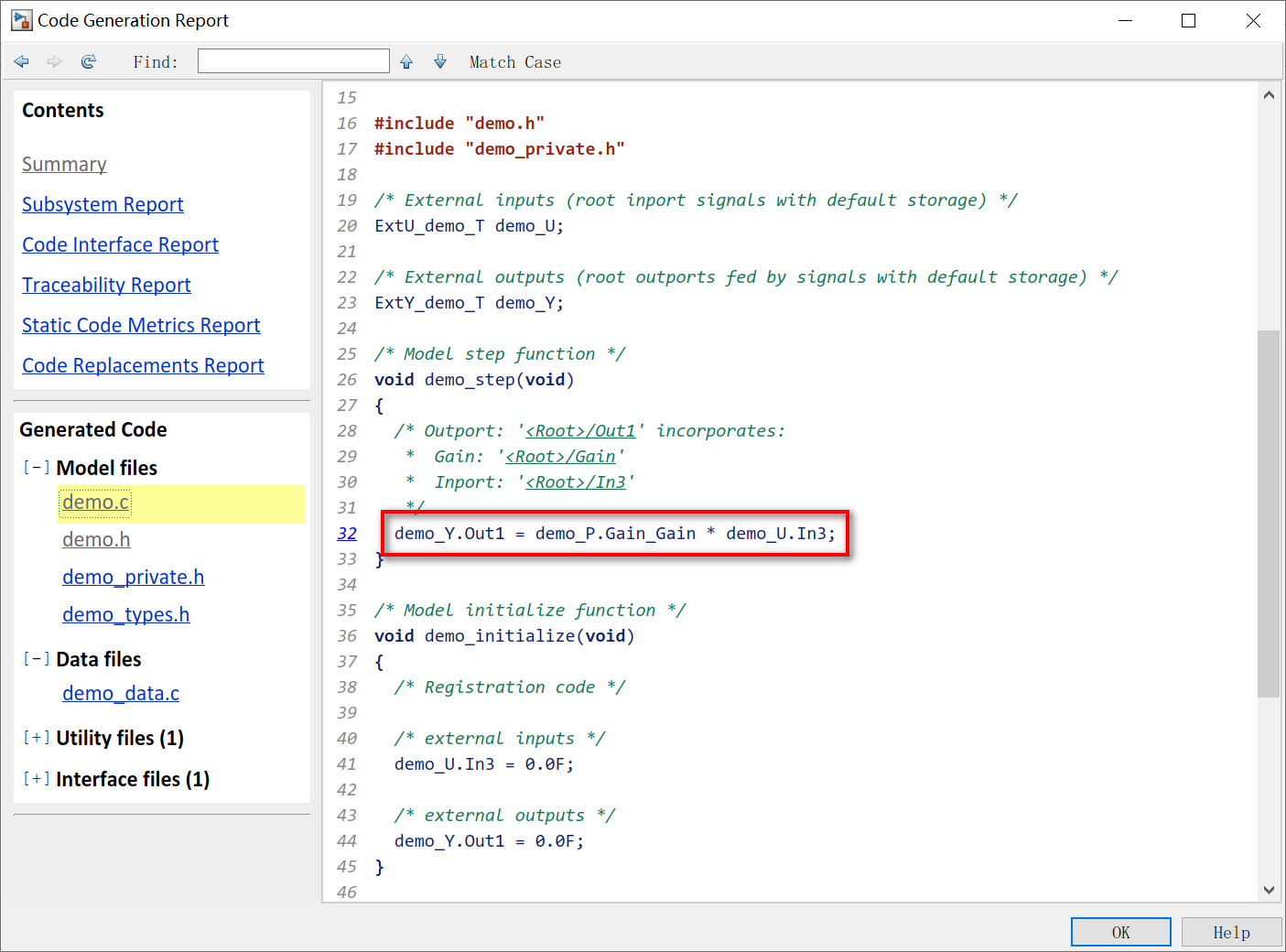Maximize the Code Generation Report window

[1189, 20]
